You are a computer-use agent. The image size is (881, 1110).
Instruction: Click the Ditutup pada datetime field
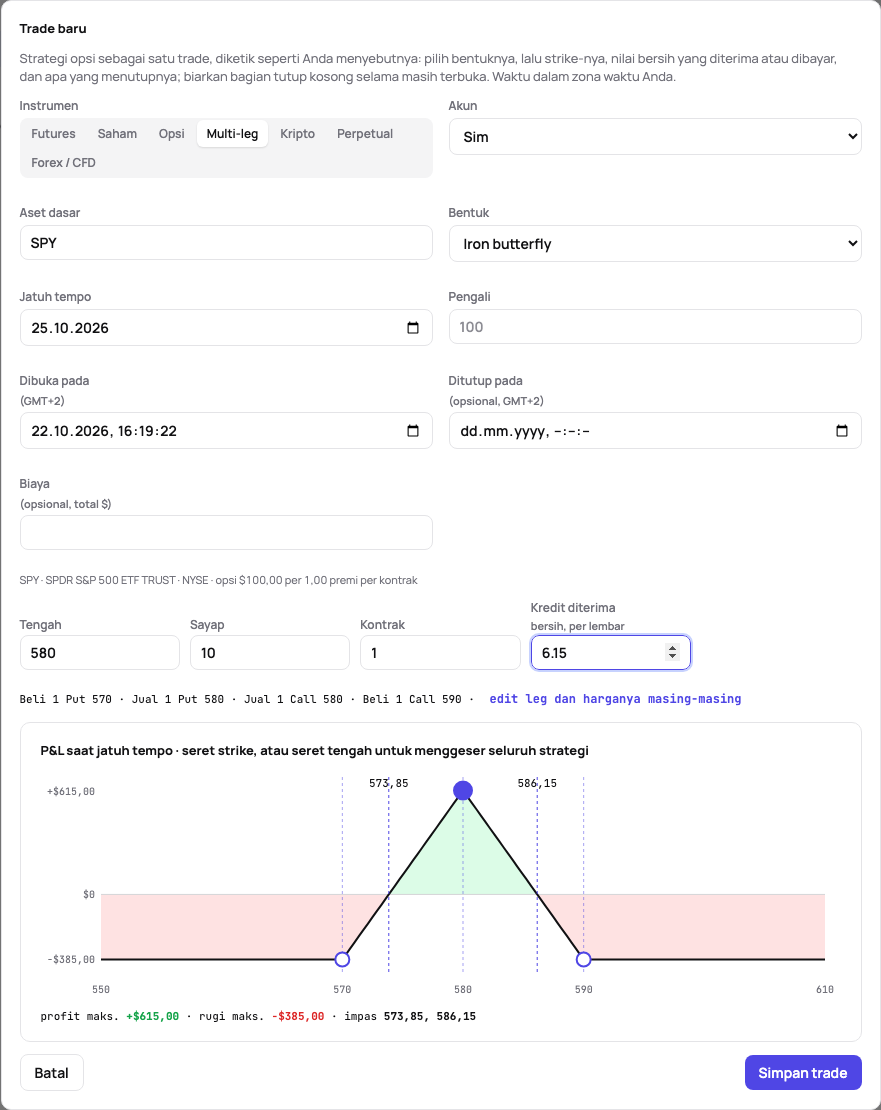(655, 431)
